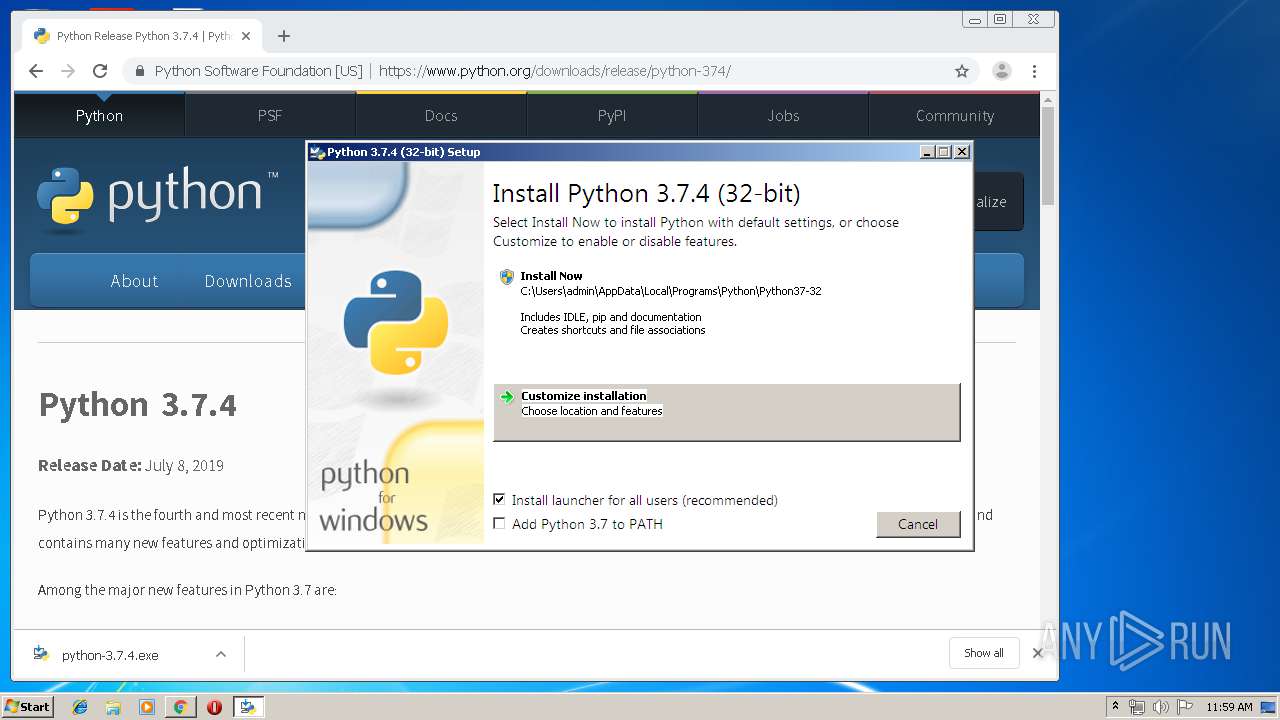Open Action Center flag icon
Screen dimensions: 1280x720
coord(1184,707)
